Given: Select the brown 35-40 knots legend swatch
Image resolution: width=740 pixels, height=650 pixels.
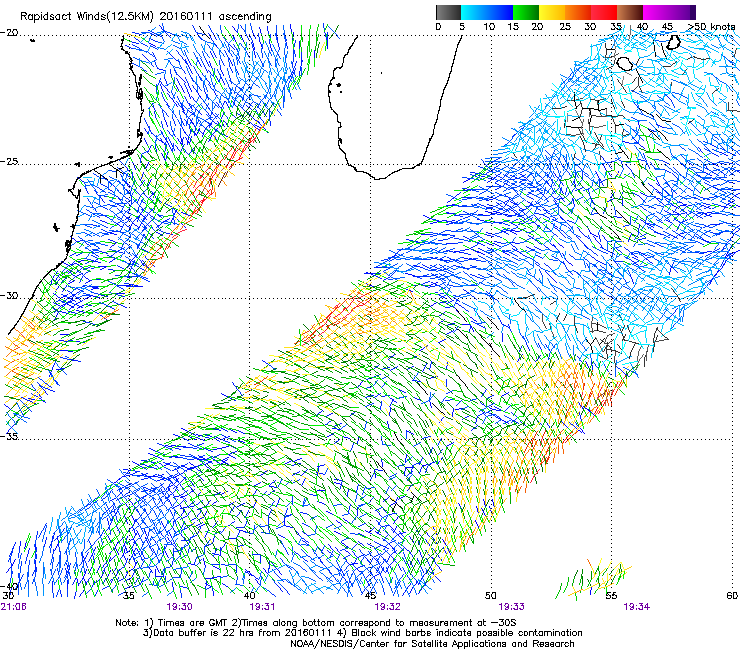Looking at the screenshot, I should 630,12.
